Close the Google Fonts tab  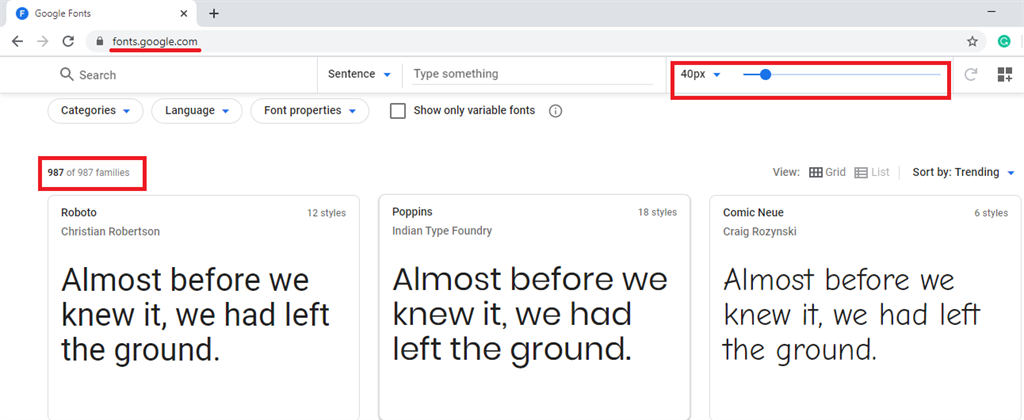point(185,13)
